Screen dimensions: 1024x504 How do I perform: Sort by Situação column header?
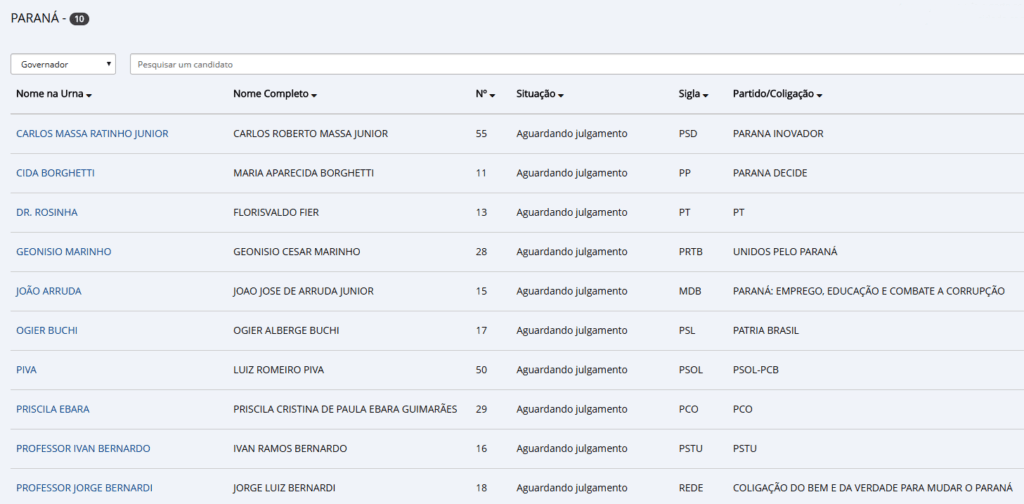coord(539,94)
